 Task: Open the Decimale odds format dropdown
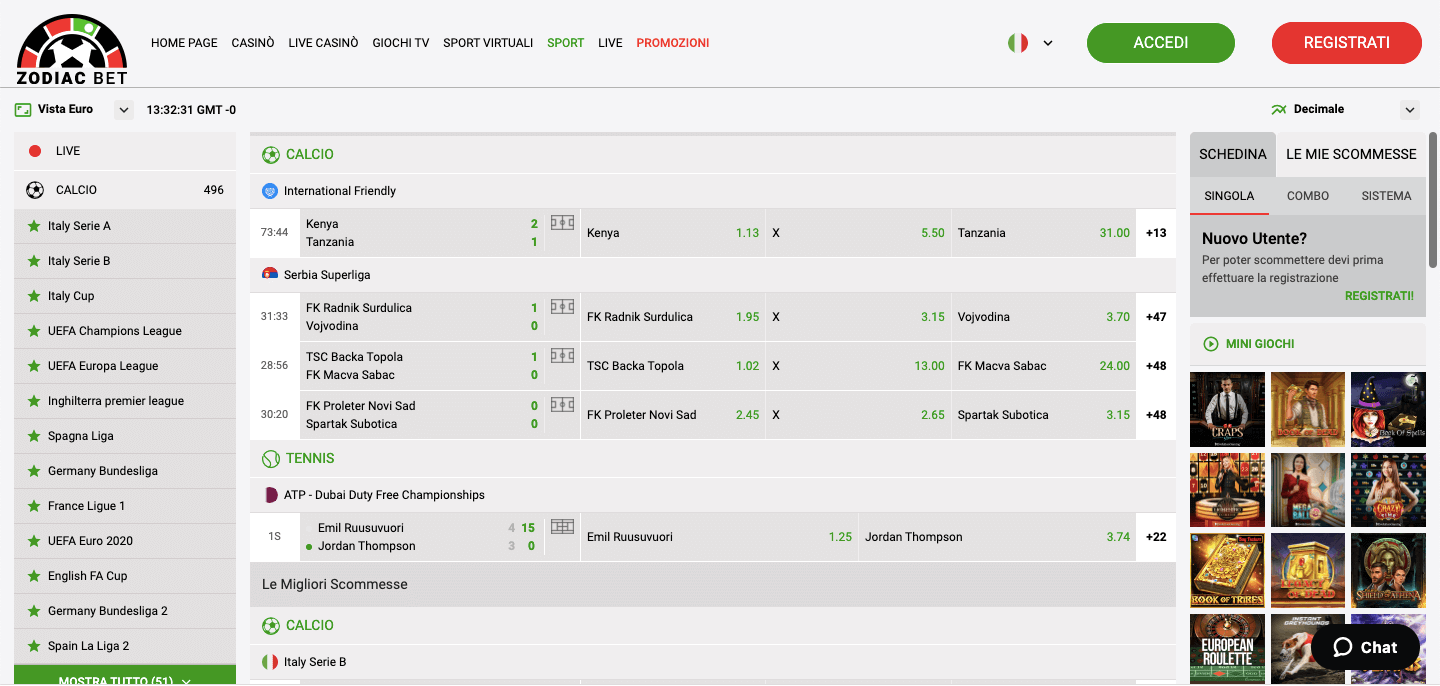tap(1409, 109)
